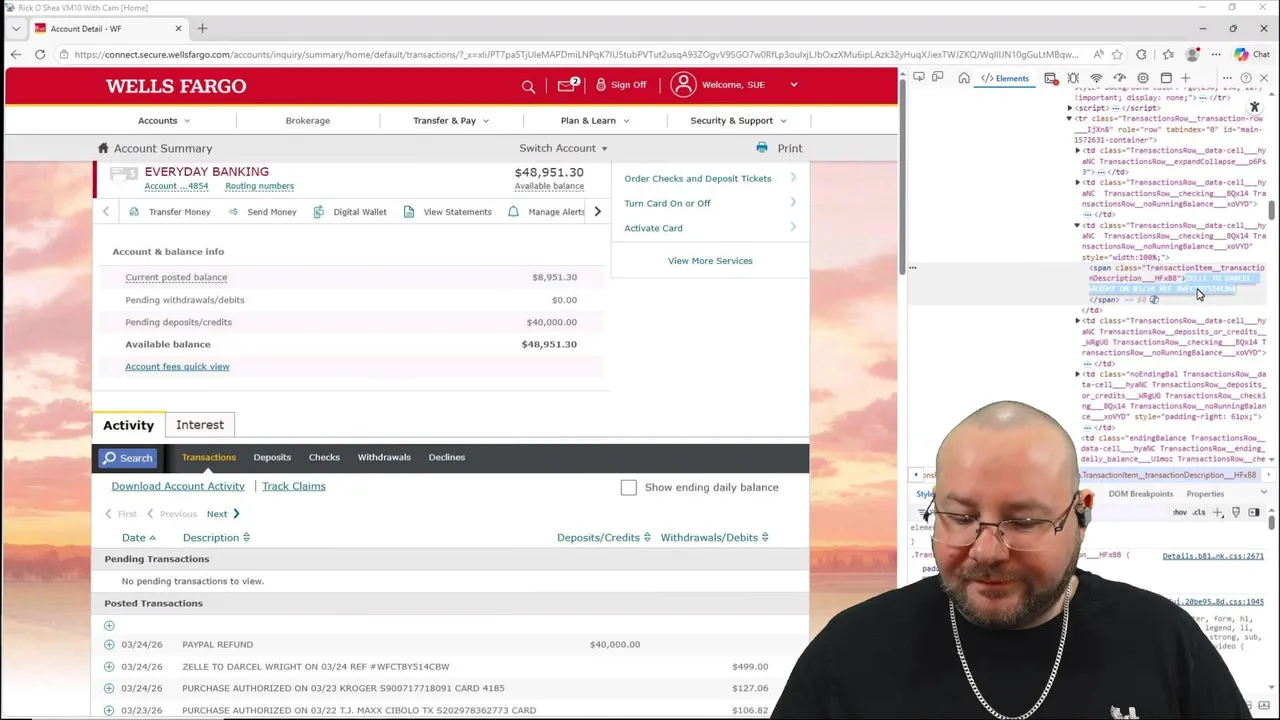This screenshot has width=1280, height=720.
Task: Open the DevTools Performance gauge icon
Action: 1120,78
